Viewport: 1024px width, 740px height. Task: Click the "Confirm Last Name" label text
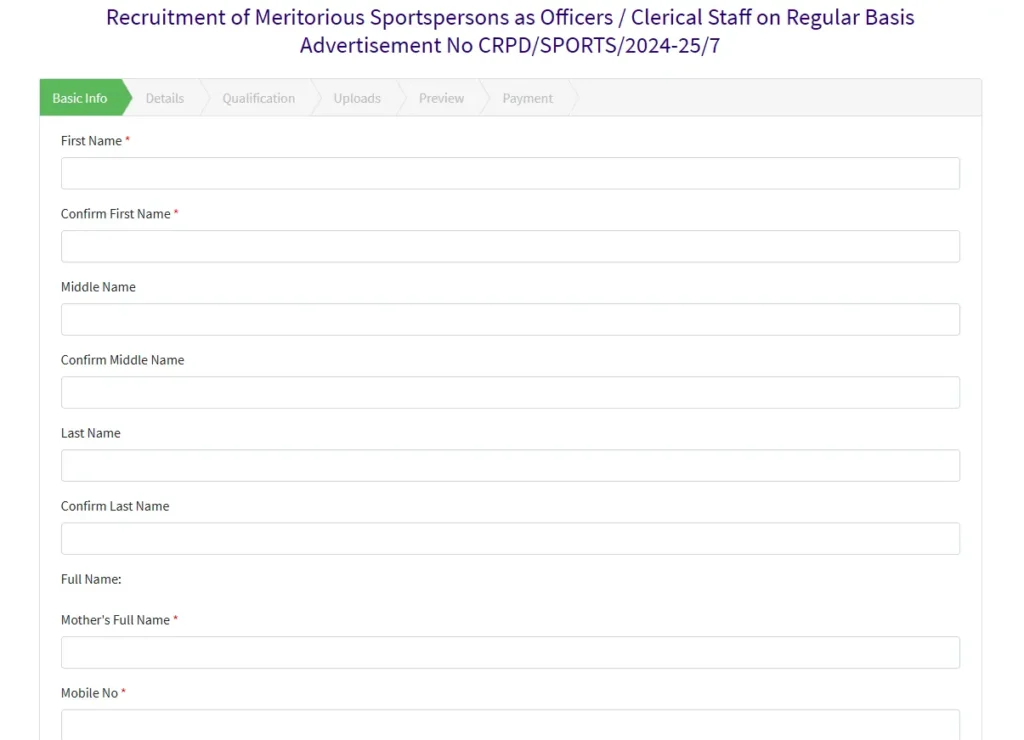pos(115,506)
